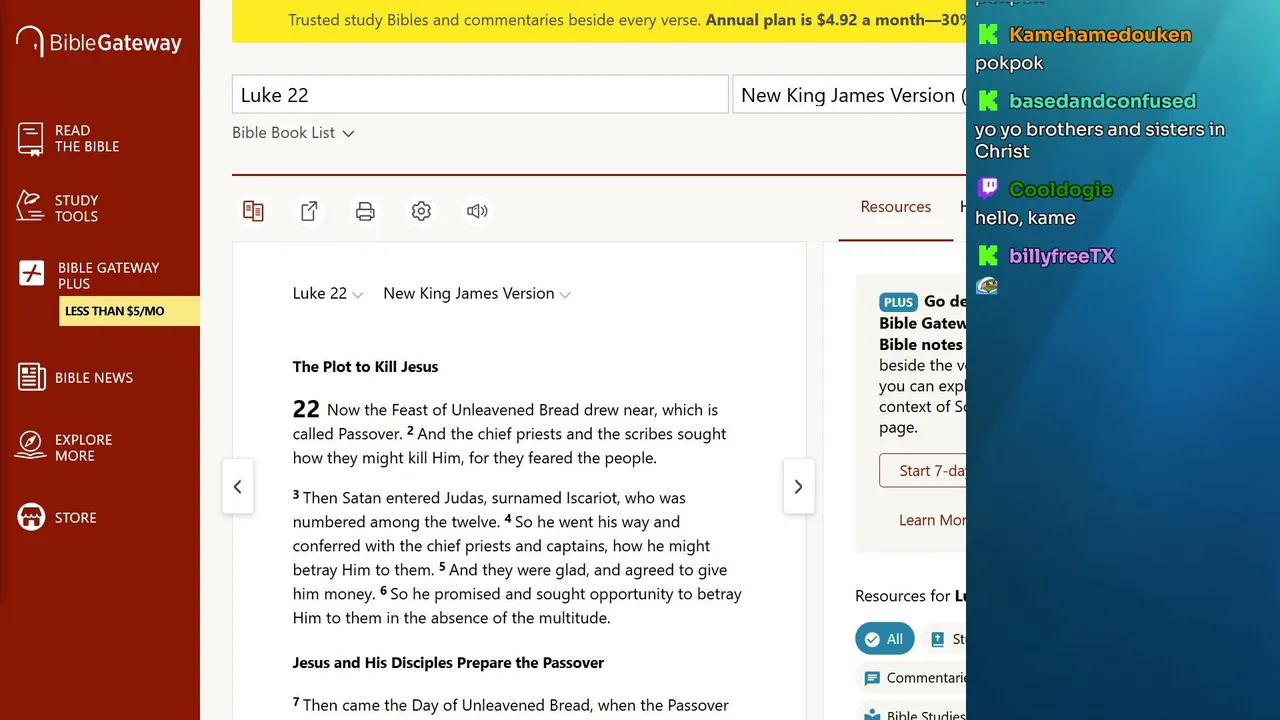The image size is (1280, 720).
Task: Click the basedandconfused username in chat
Action: pyautogui.click(x=1102, y=101)
